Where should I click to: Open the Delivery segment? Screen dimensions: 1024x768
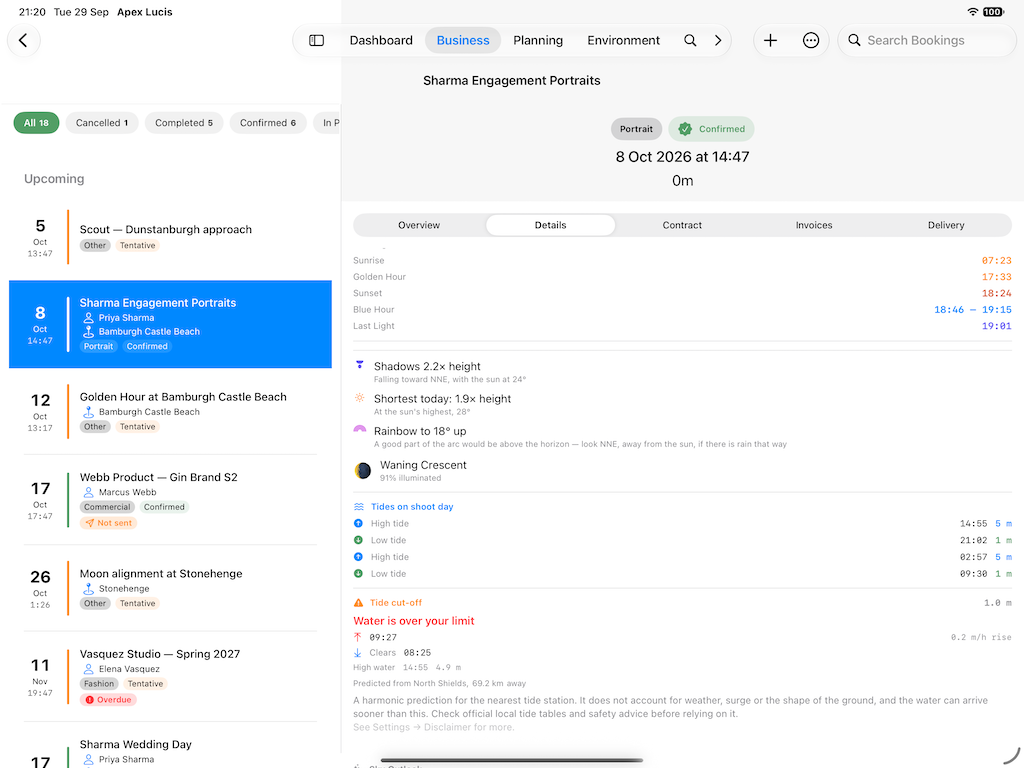coord(946,225)
